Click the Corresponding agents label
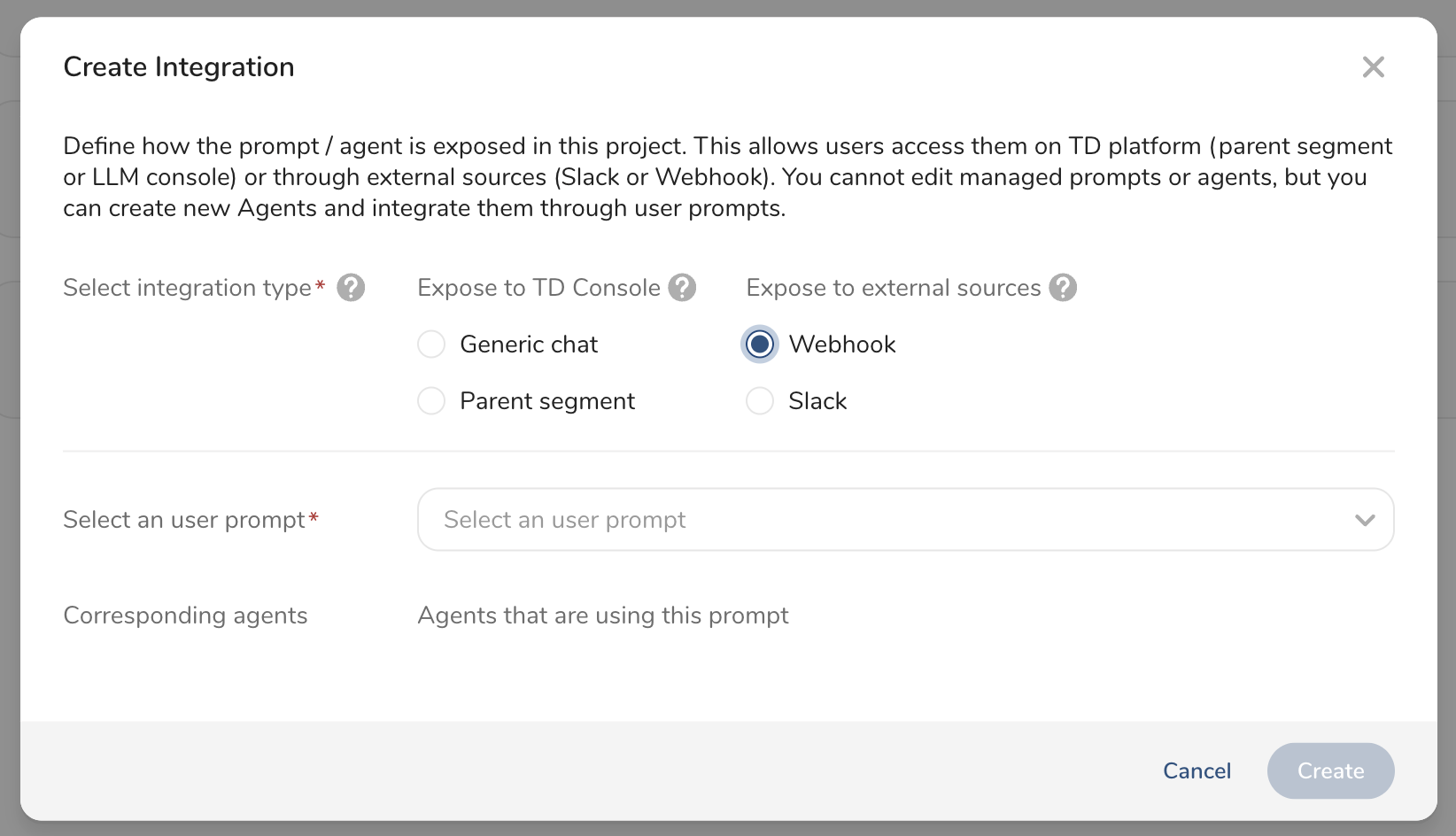Image resolution: width=1456 pixels, height=836 pixels. coord(185,615)
